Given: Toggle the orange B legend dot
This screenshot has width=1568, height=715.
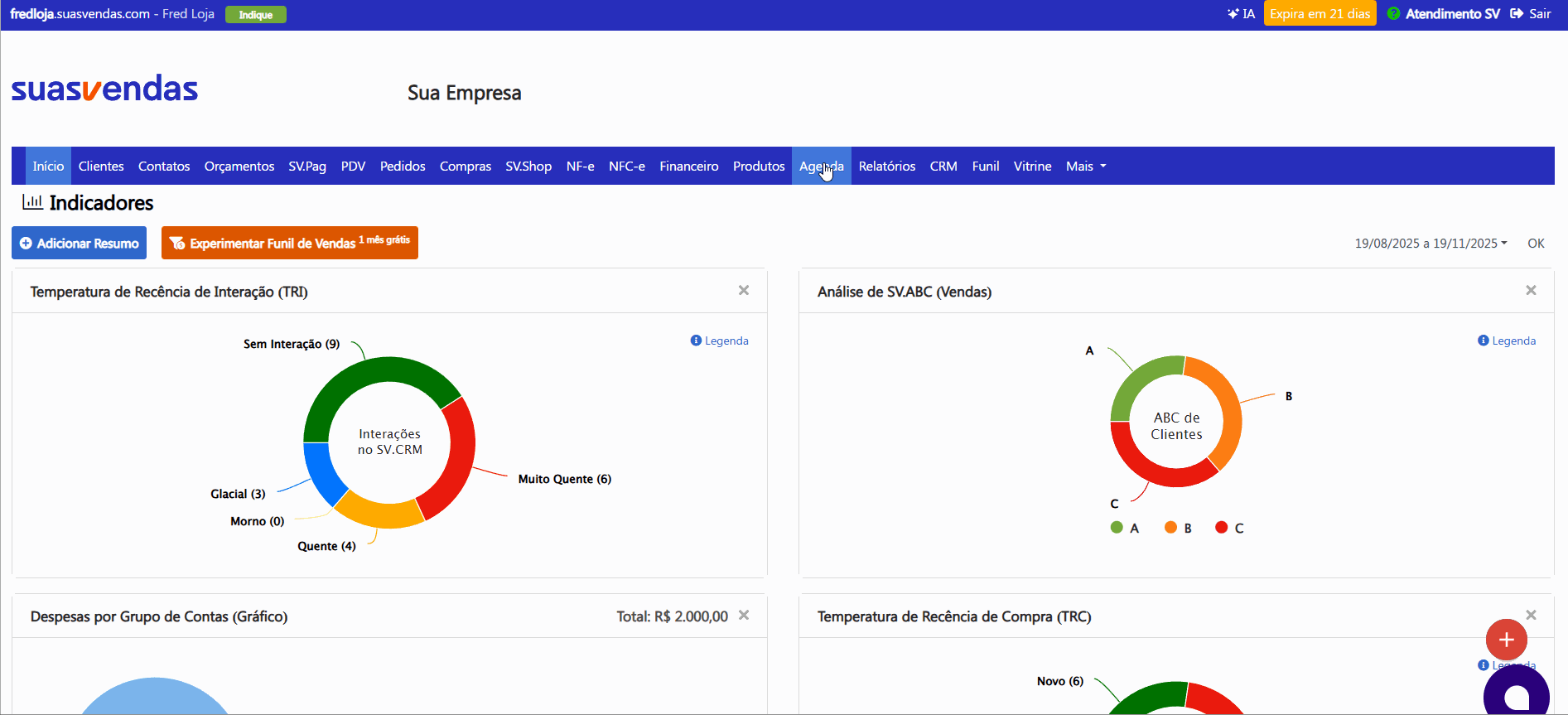Looking at the screenshot, I should 1170,527.
